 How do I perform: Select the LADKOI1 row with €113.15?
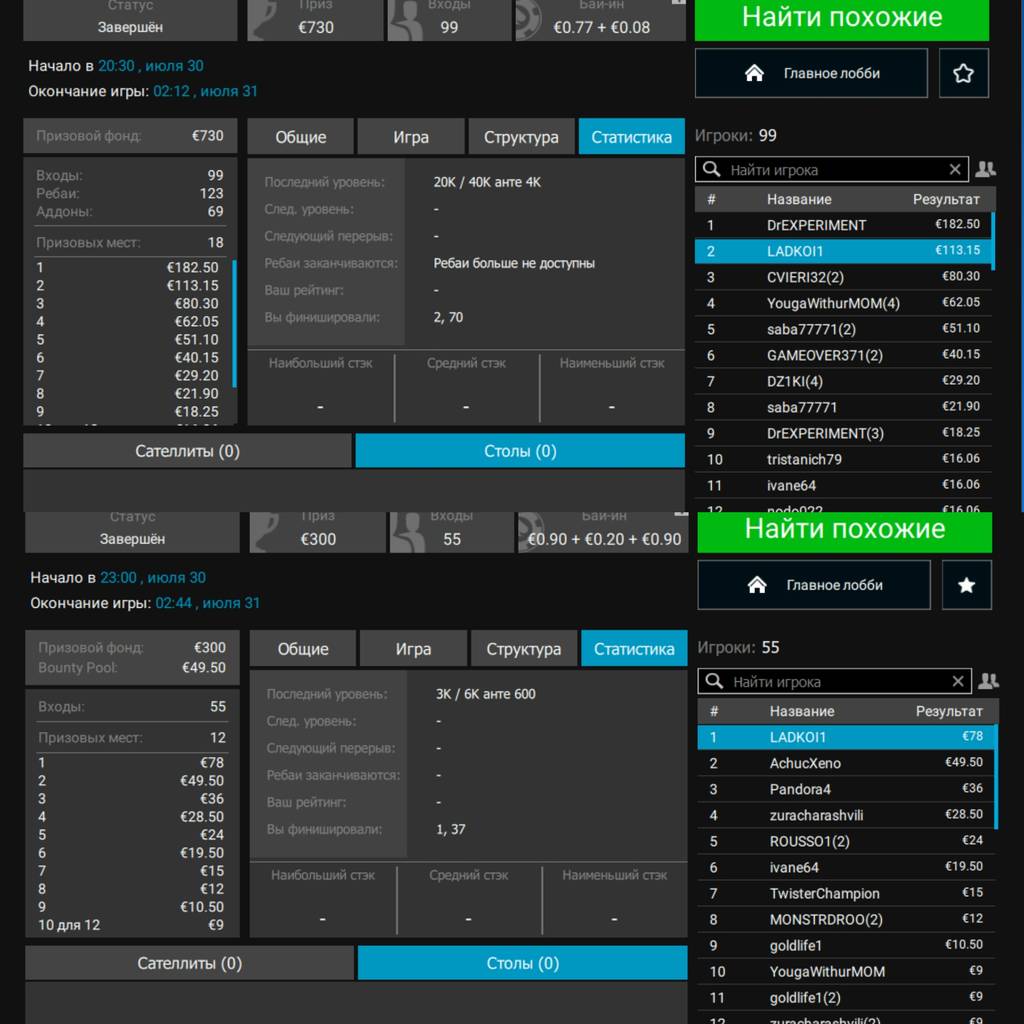[x=842, y=251]
